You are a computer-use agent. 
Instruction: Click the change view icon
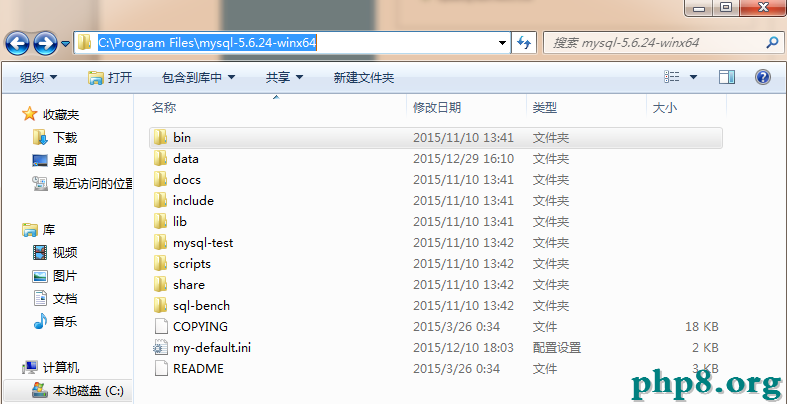click(672, 77)
